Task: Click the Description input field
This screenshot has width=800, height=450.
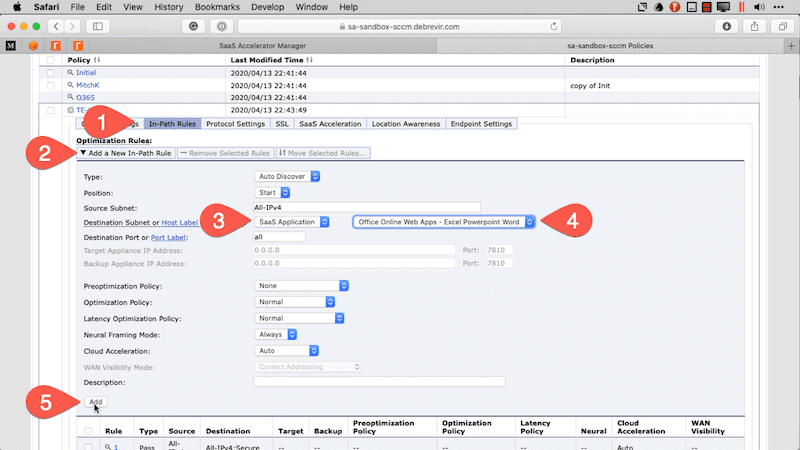Action: [379, 382]
